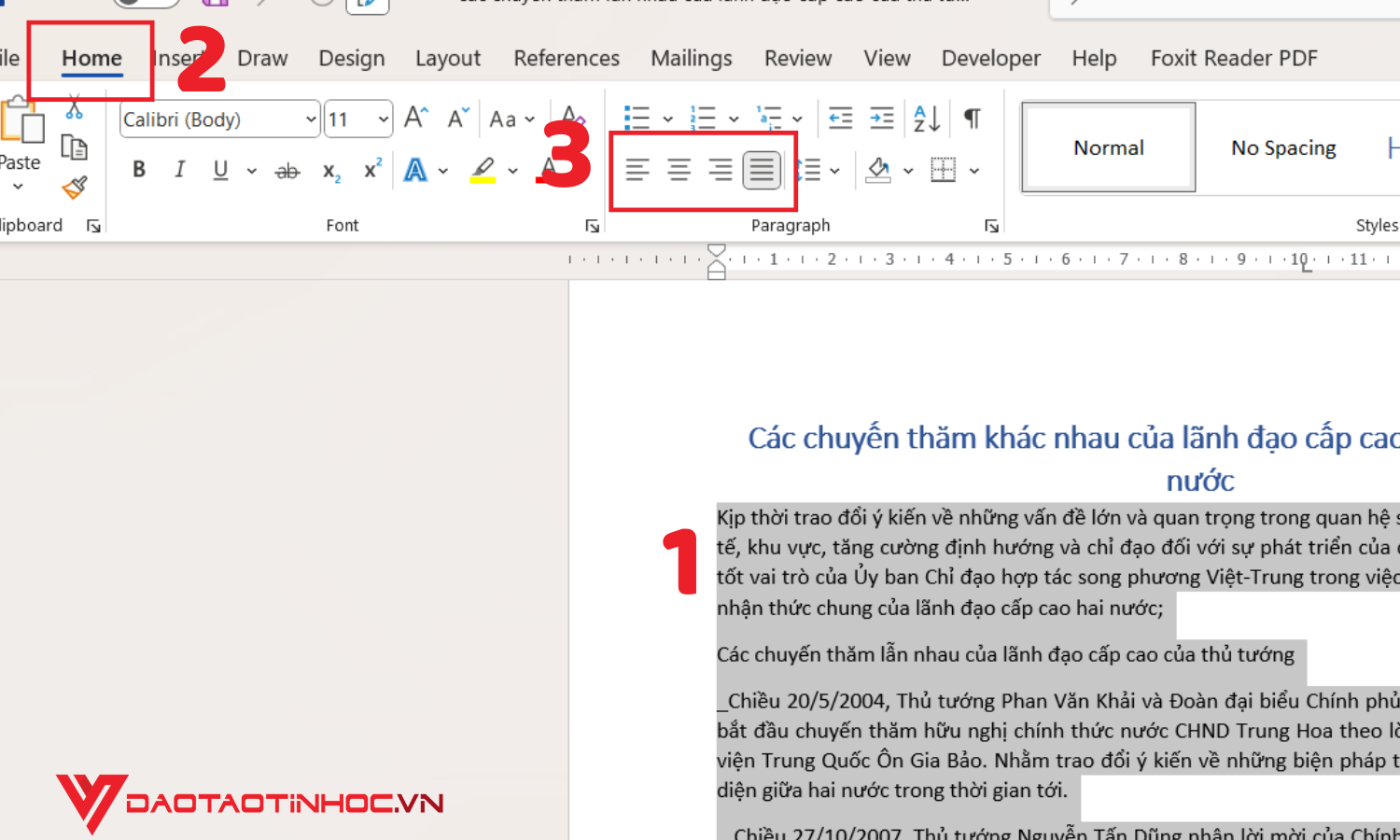Increase indent of selected paragraph

pos(880,119)
